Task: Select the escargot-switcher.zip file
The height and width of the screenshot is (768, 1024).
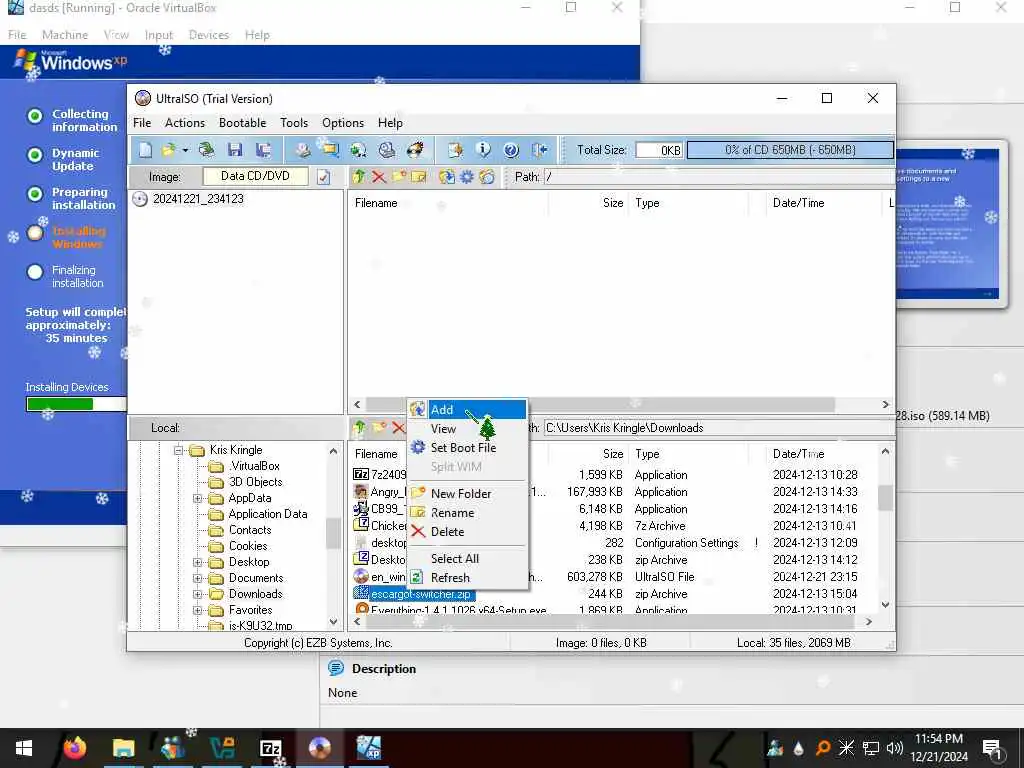Action: (421, 594)
